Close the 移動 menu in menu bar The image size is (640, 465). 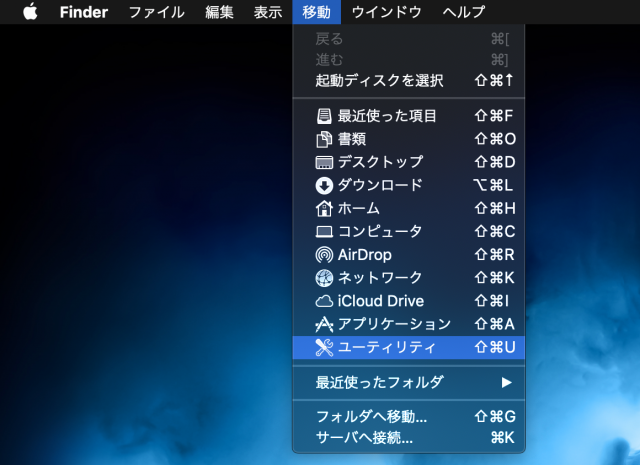coord(316,12)
